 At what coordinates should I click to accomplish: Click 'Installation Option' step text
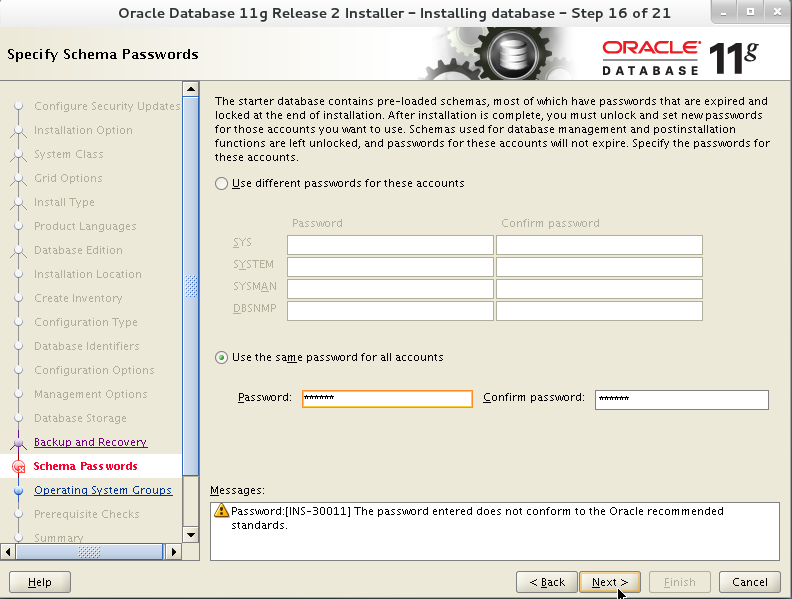(83, 130)
